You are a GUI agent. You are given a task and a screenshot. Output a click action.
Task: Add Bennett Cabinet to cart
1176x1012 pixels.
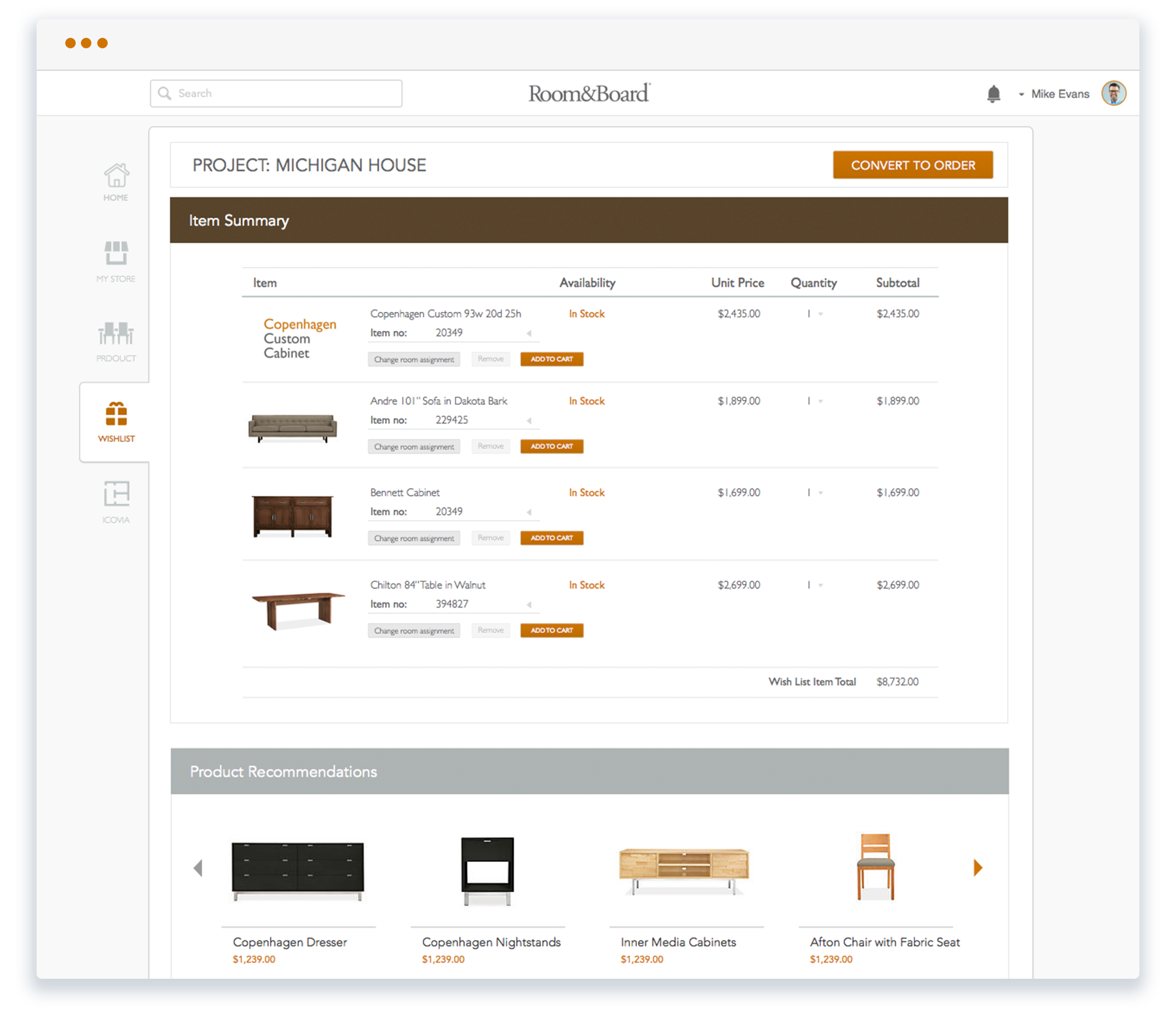coord(551,538)
